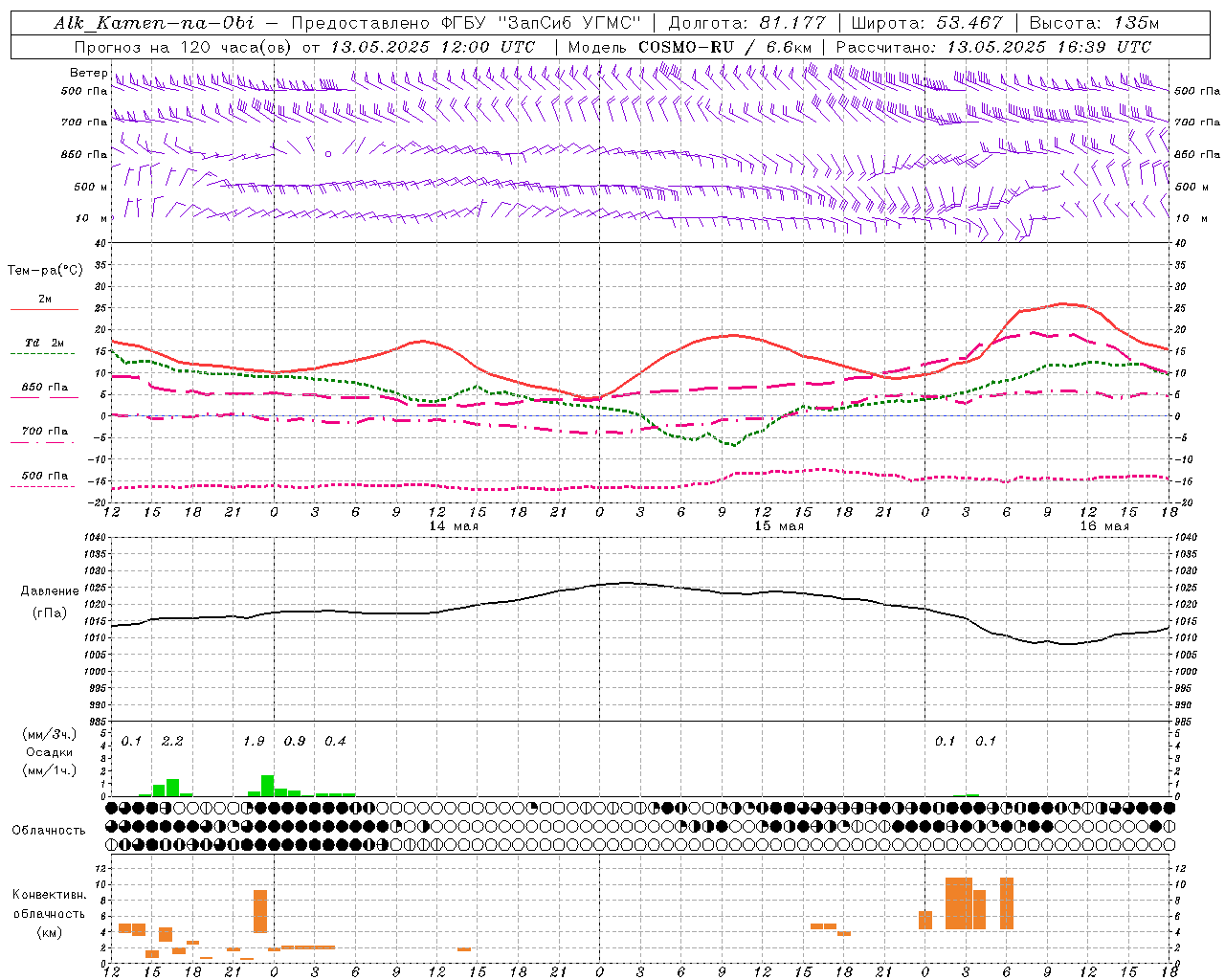Click the 700 гПа temperature legend entry
1225x980 pixels.
tap(45, 432)
